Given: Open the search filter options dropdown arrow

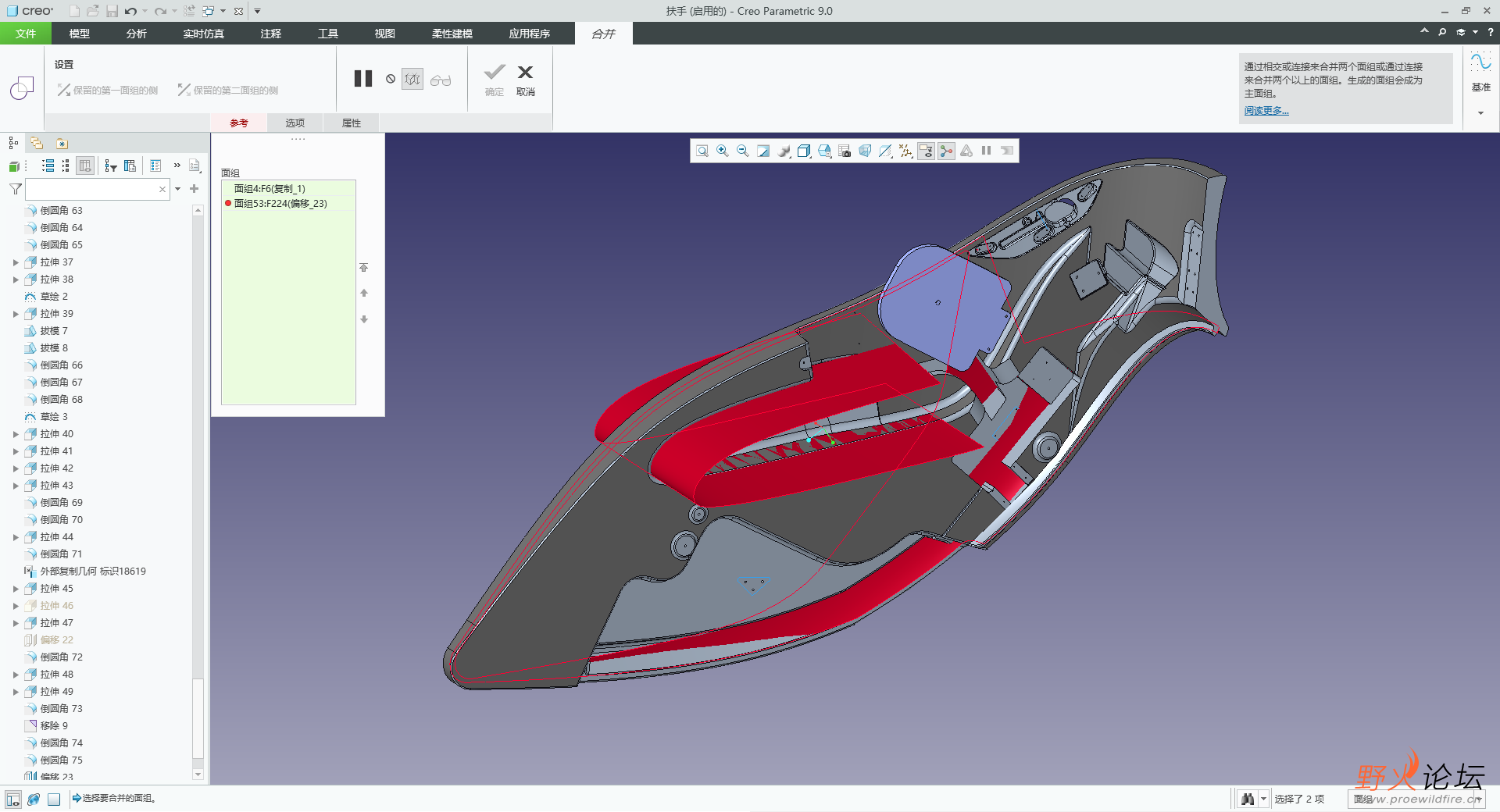Looking at the screenshot, I should coord(178,189).
